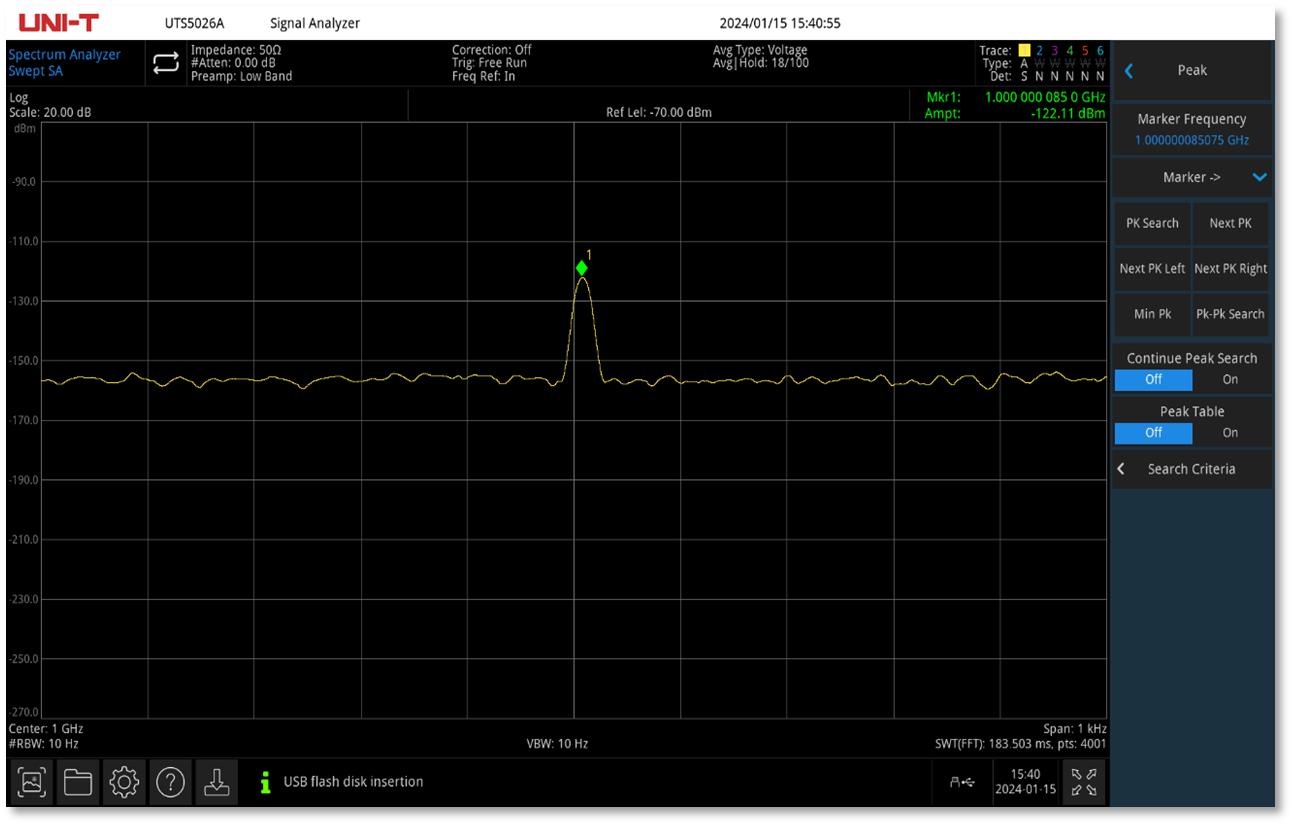1294x826 pixels.
Task: Click the save download icon
Action: tap(217, 782)
